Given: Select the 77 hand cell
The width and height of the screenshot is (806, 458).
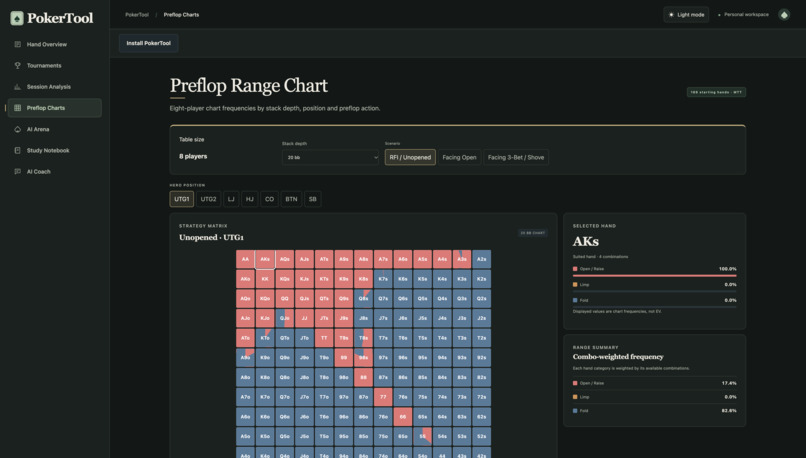Looking at the screenshot, I should point(383,397).
